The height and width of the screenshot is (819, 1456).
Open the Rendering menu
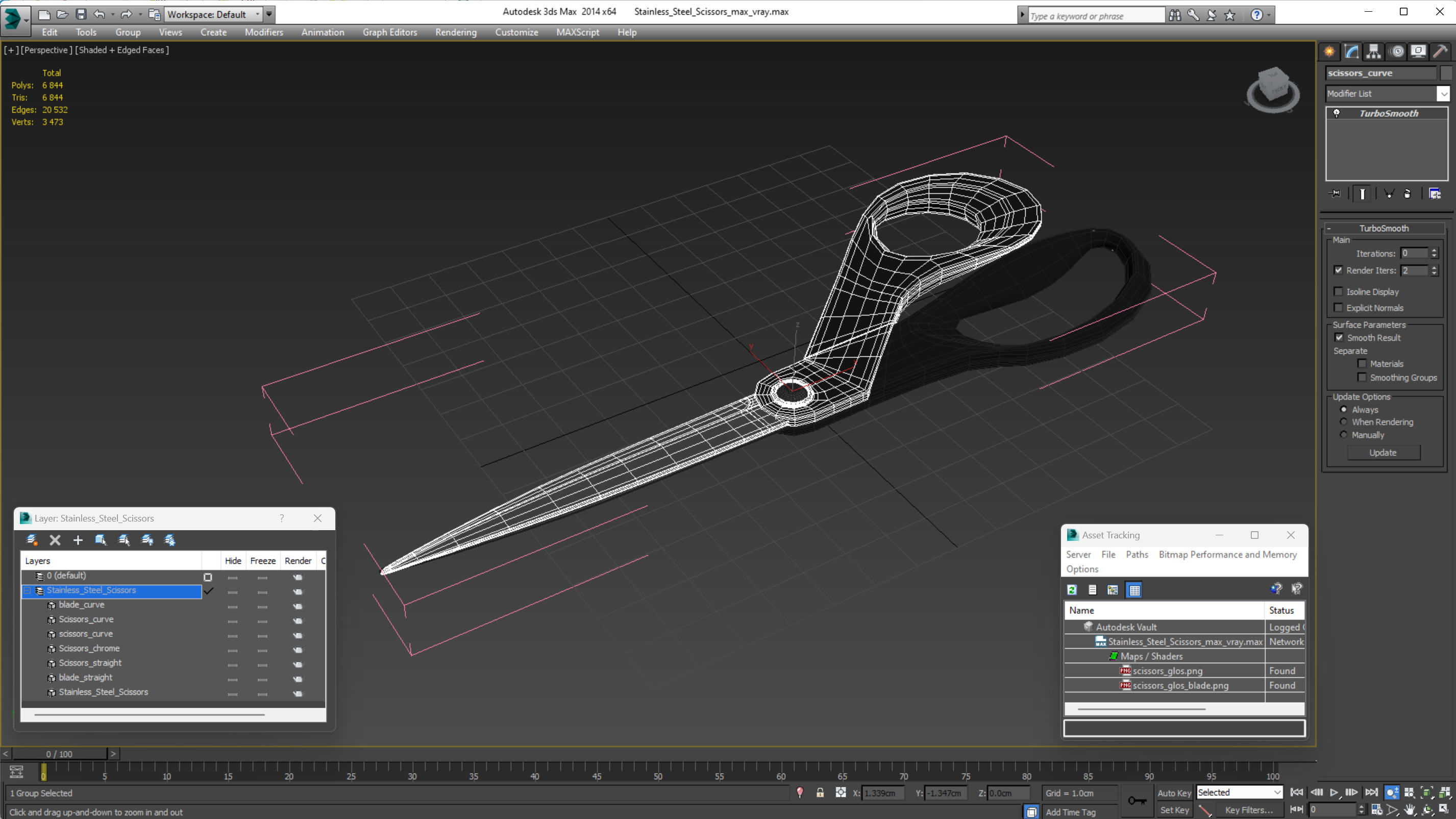click(x=456, y=32)
